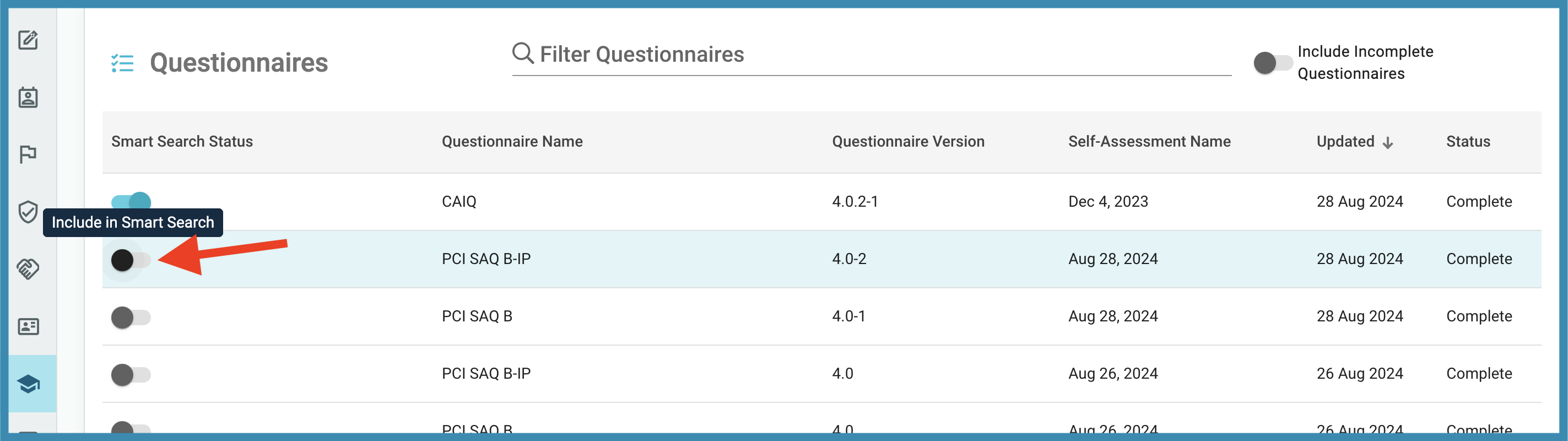Viewport: 1568px width, 441px height.
Task: Click the search magnifier icon
Action: pyautogui.click(x=523, y=53)
